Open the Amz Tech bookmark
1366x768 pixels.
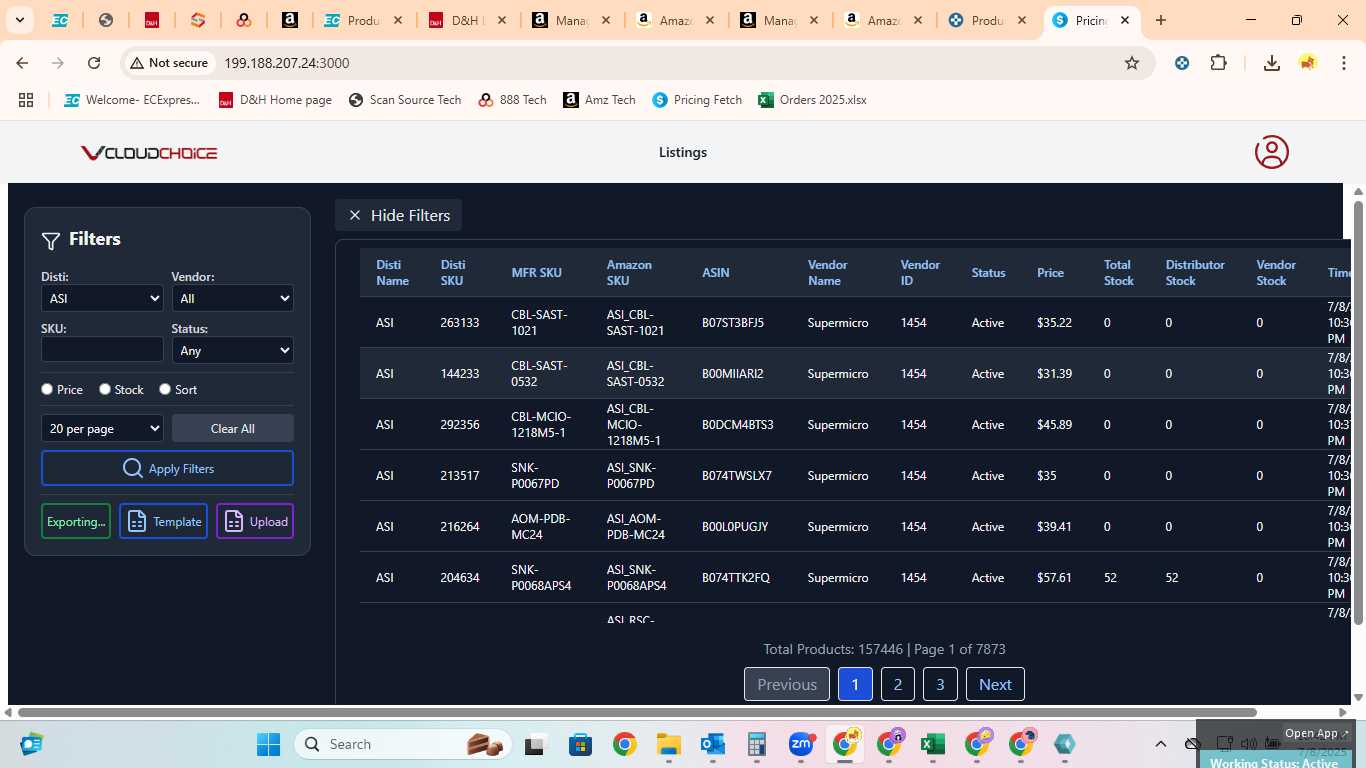pos(599,100)
